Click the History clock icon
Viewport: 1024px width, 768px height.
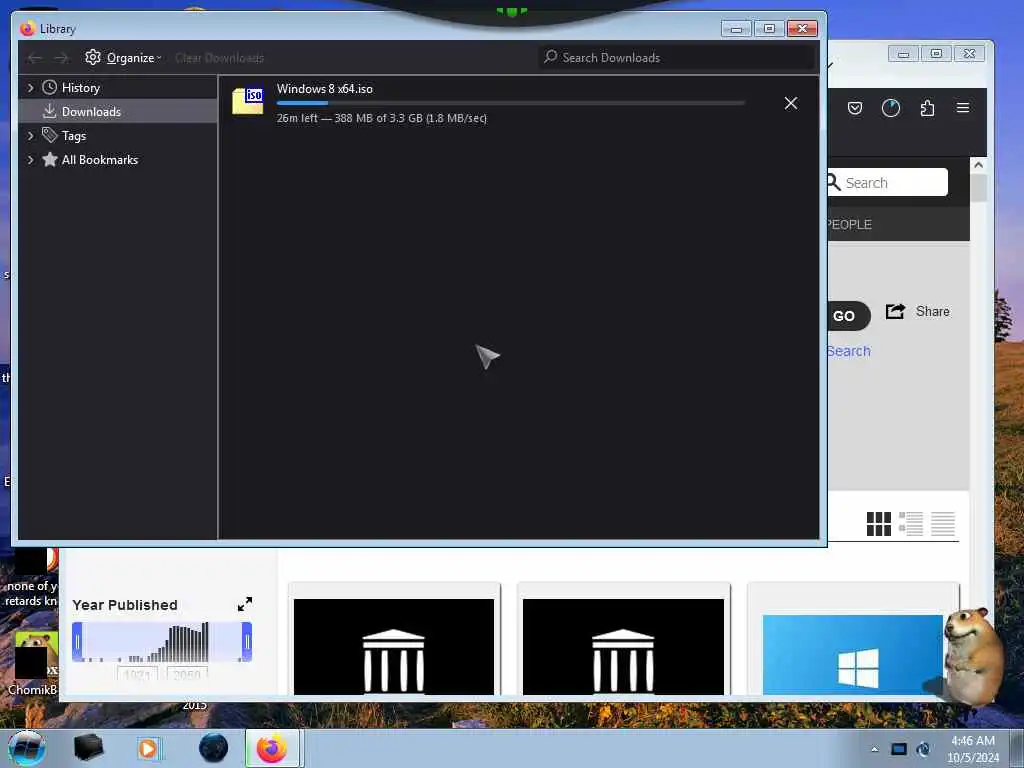click(50, 88)
